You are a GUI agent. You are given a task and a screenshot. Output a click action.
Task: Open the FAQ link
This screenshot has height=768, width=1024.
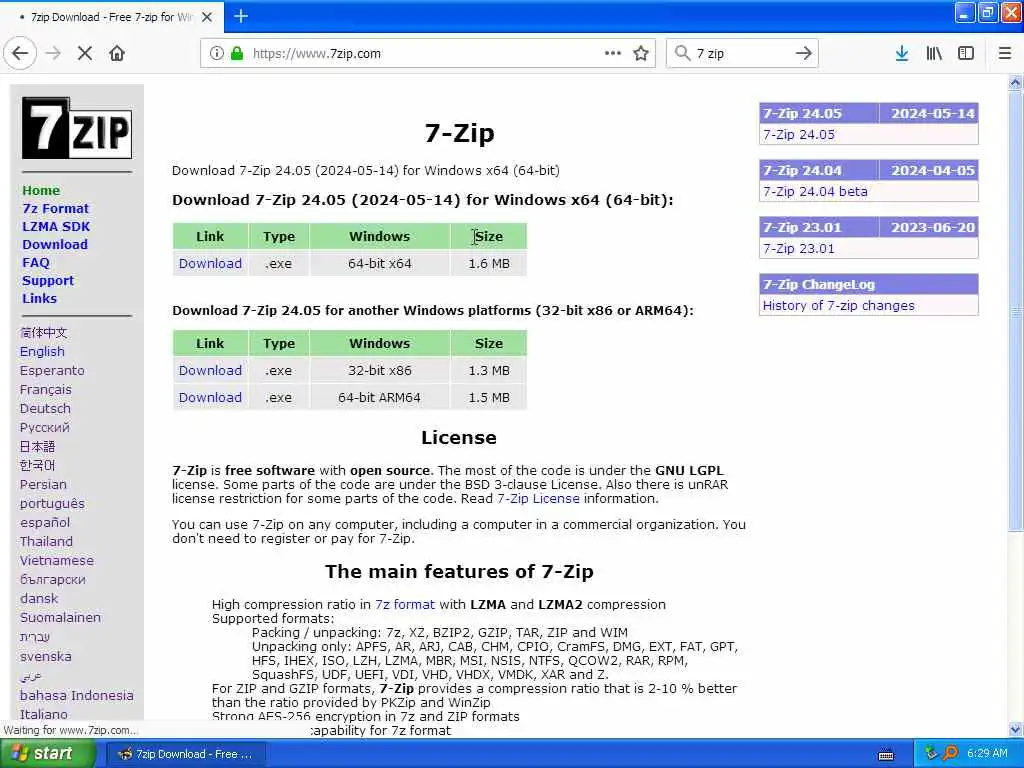(x=36, y=263)
